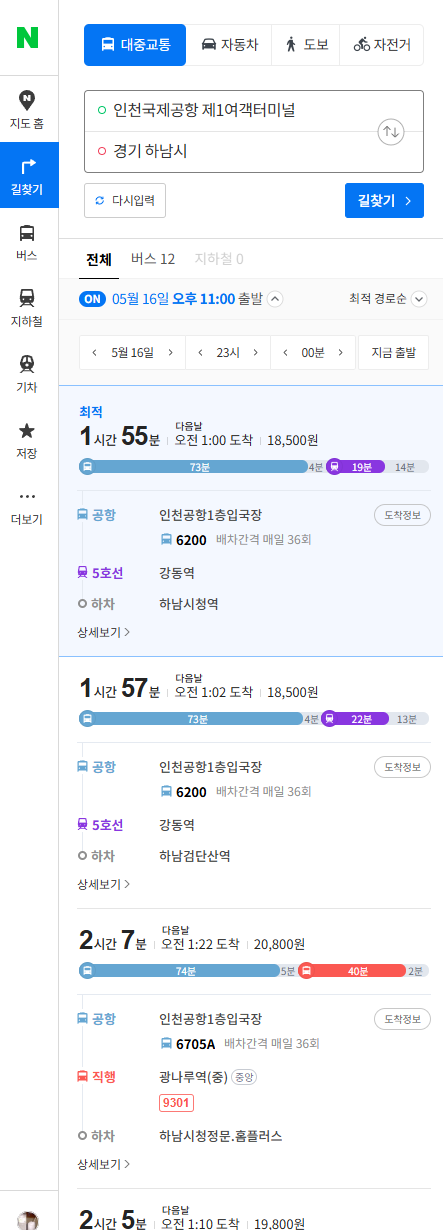Click the 길찾기 search route button
Screen dimensions: 443x1230
coord(384,200)
